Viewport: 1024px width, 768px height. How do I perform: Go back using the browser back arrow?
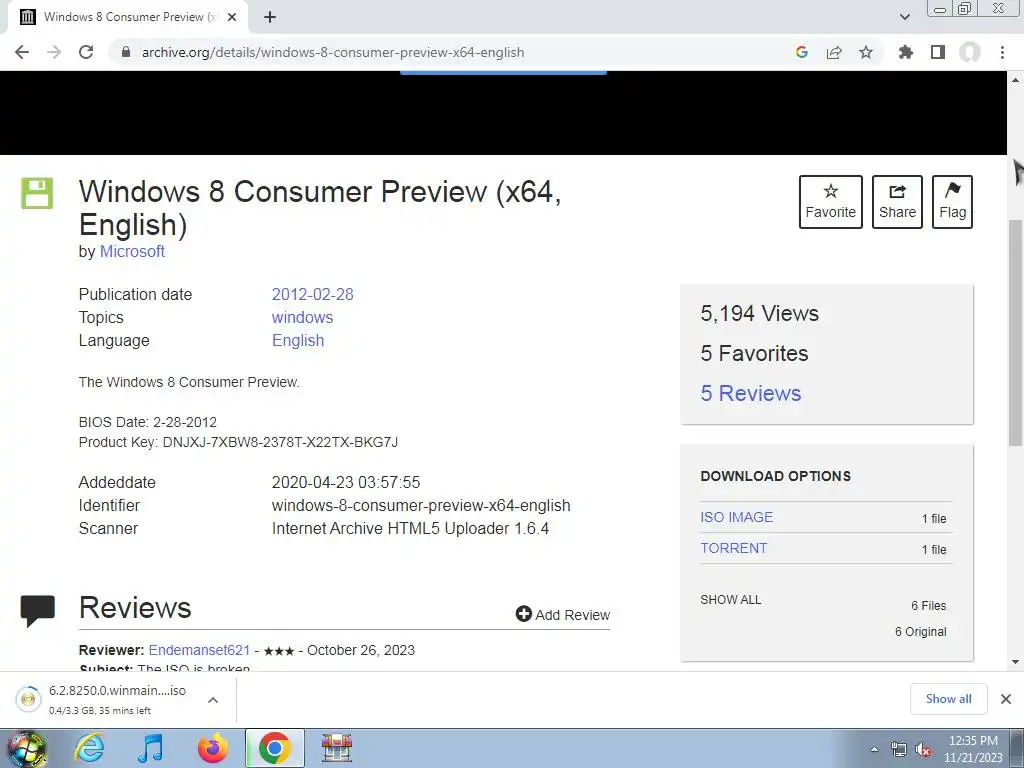pyautogui.click(x=22, y=52)
